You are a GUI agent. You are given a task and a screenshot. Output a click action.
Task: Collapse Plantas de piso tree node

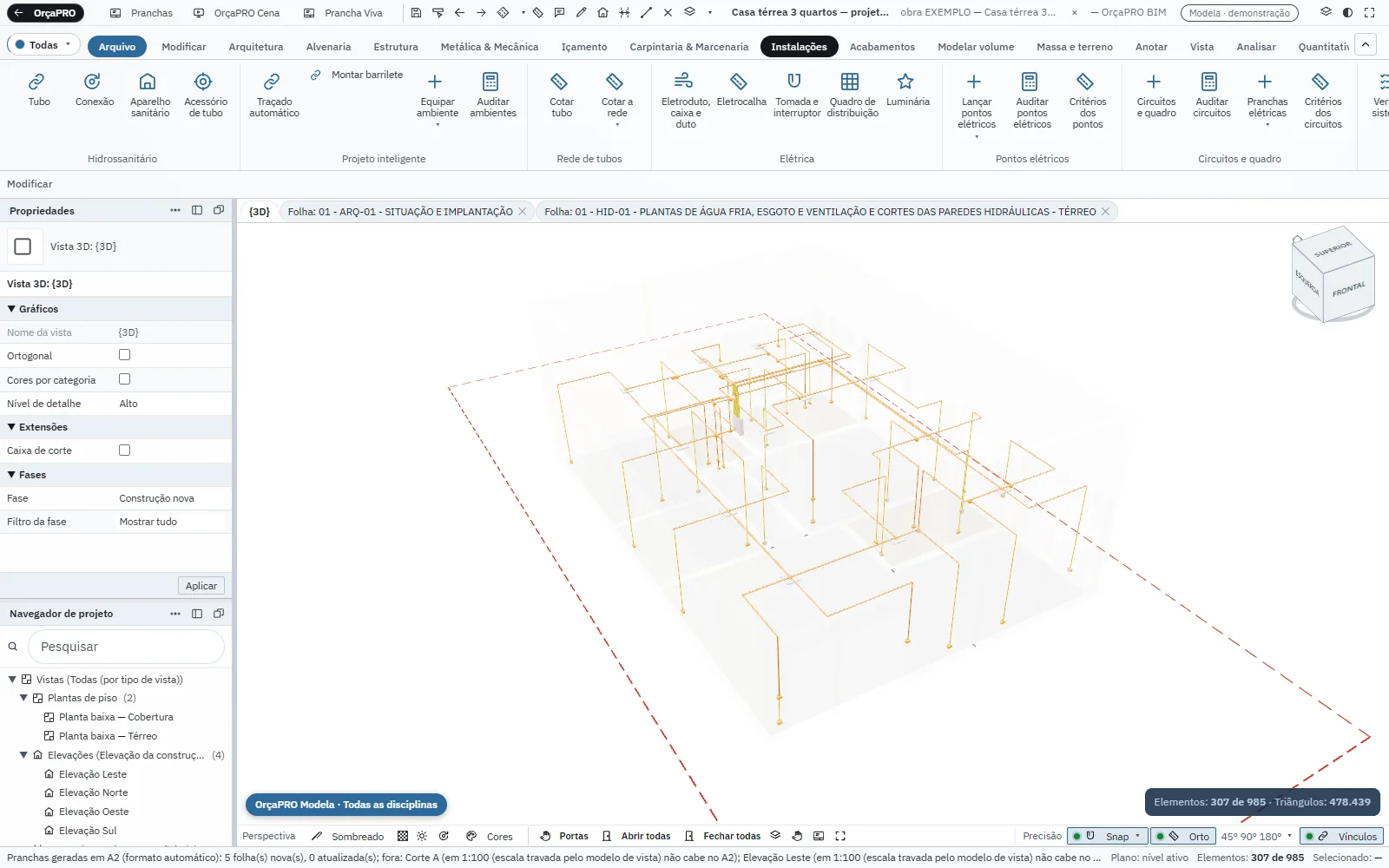point(23,698)
